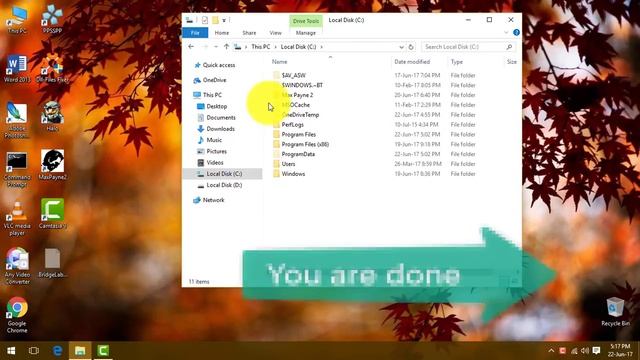This screenshot has height=360, width=640.
Task: Open the This PC desktop icon
Action: tap(17, 20)
